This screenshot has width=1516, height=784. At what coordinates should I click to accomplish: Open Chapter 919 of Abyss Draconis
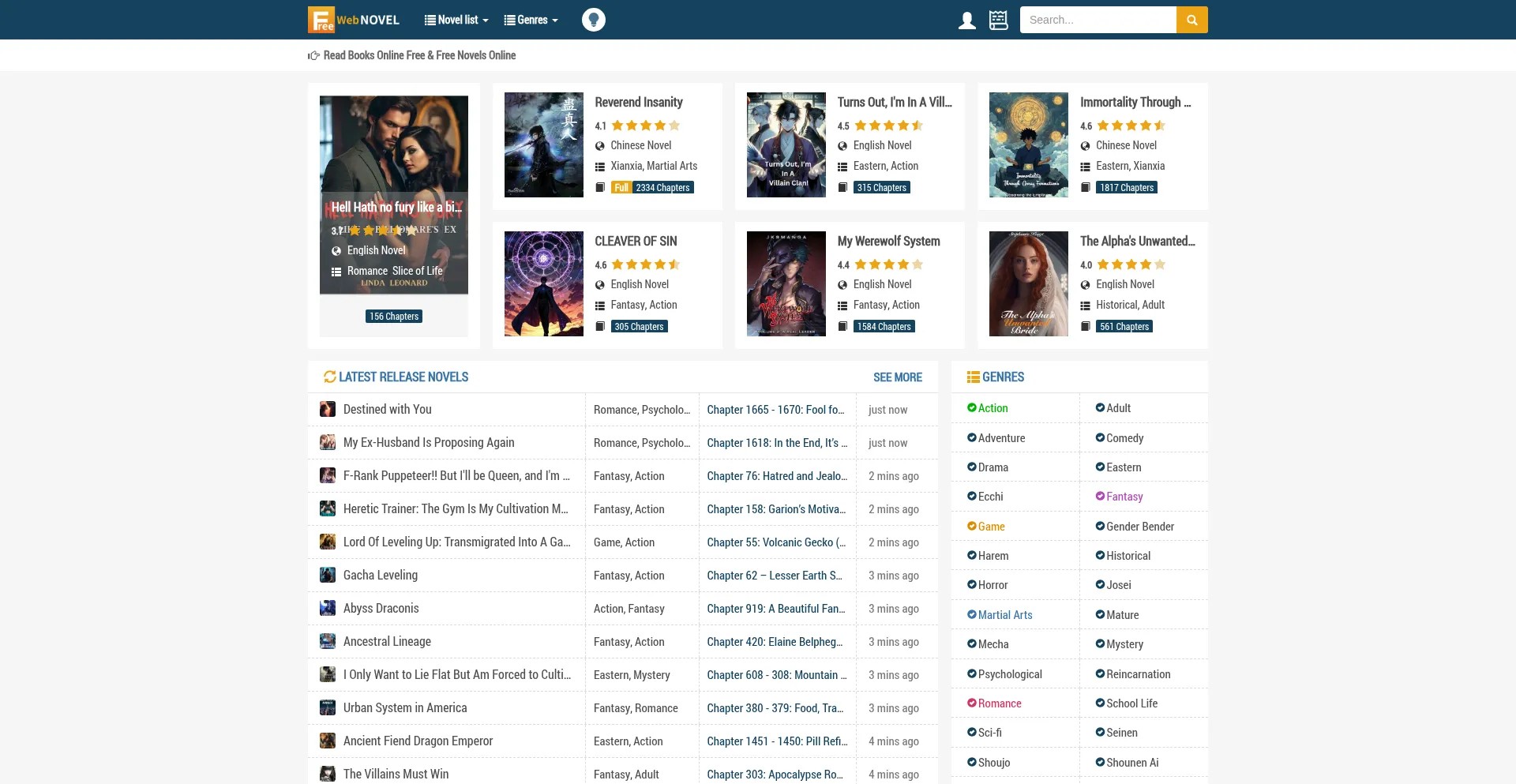tap(775, 609)
